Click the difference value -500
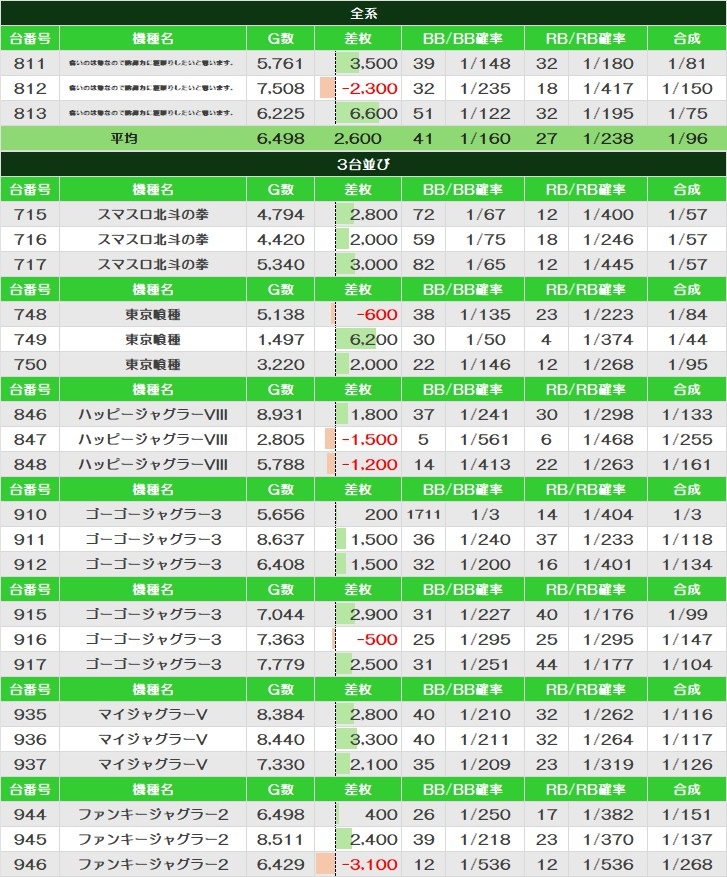The image size is (727, 877). 377,640
